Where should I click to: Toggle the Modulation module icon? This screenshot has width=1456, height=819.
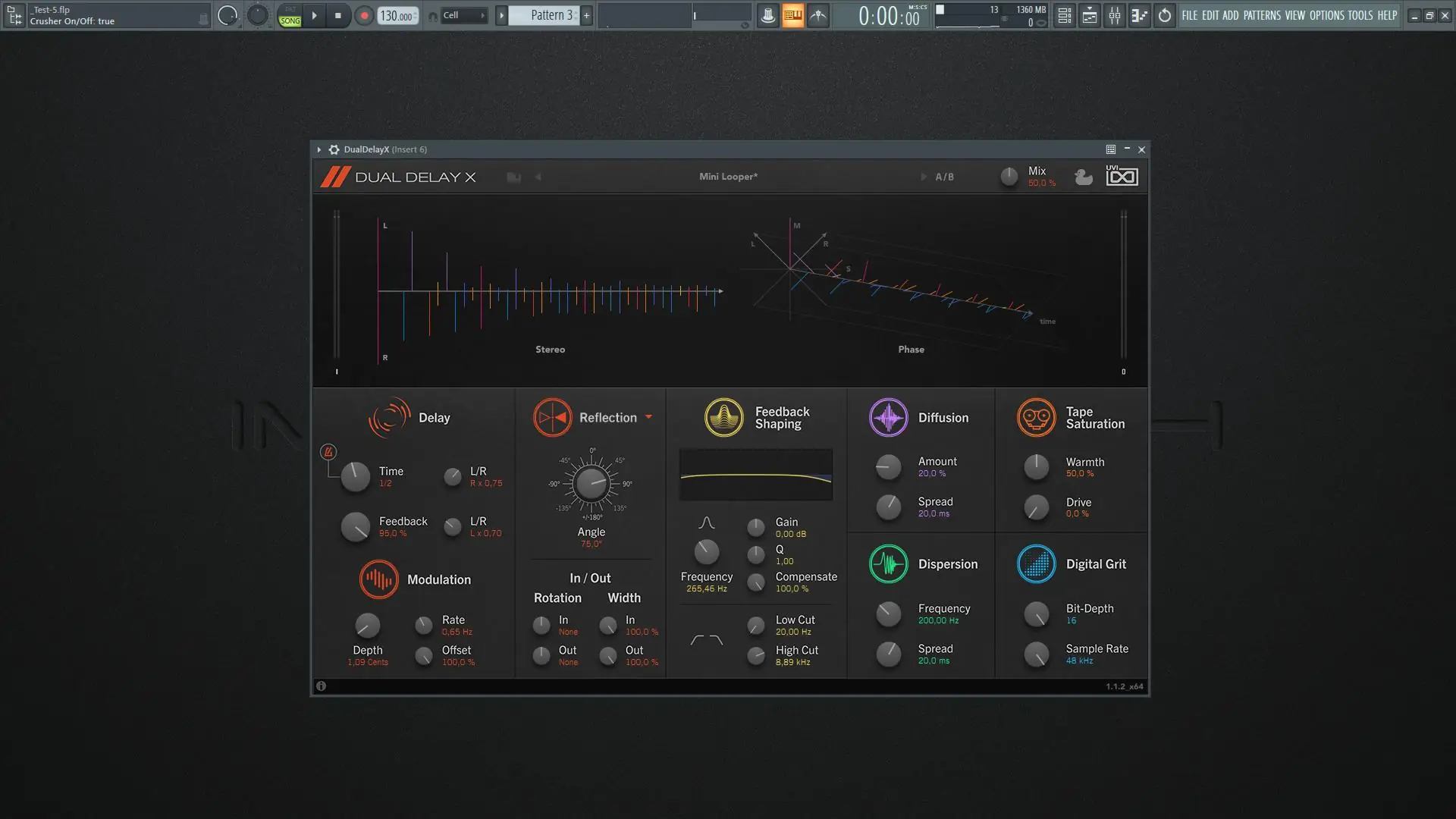click(x=378, y=579)
